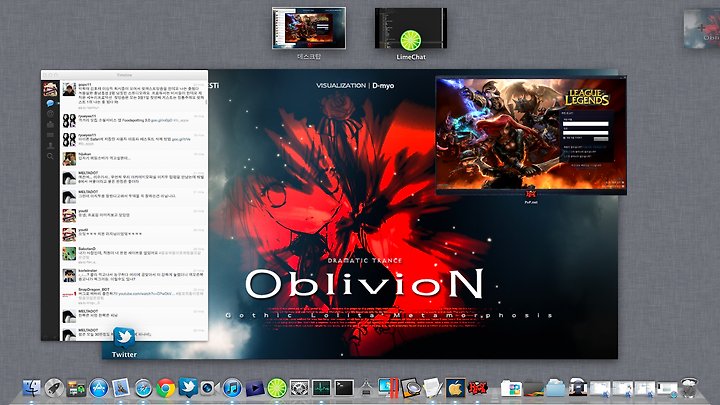Switch to the LimeChat space thumbnail
720x405 pixels.
pyautogui.click(x=411, y=28)
